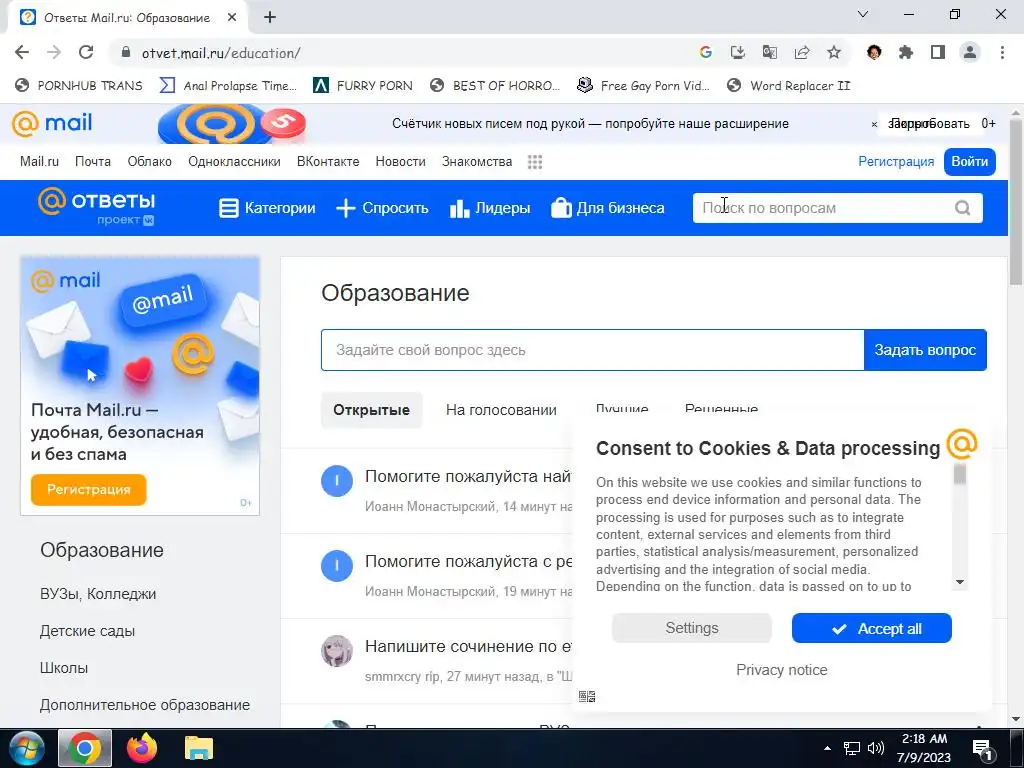
Task: Open Для бизнеса section
Action: pyautogui.click(x=607, y=208)
